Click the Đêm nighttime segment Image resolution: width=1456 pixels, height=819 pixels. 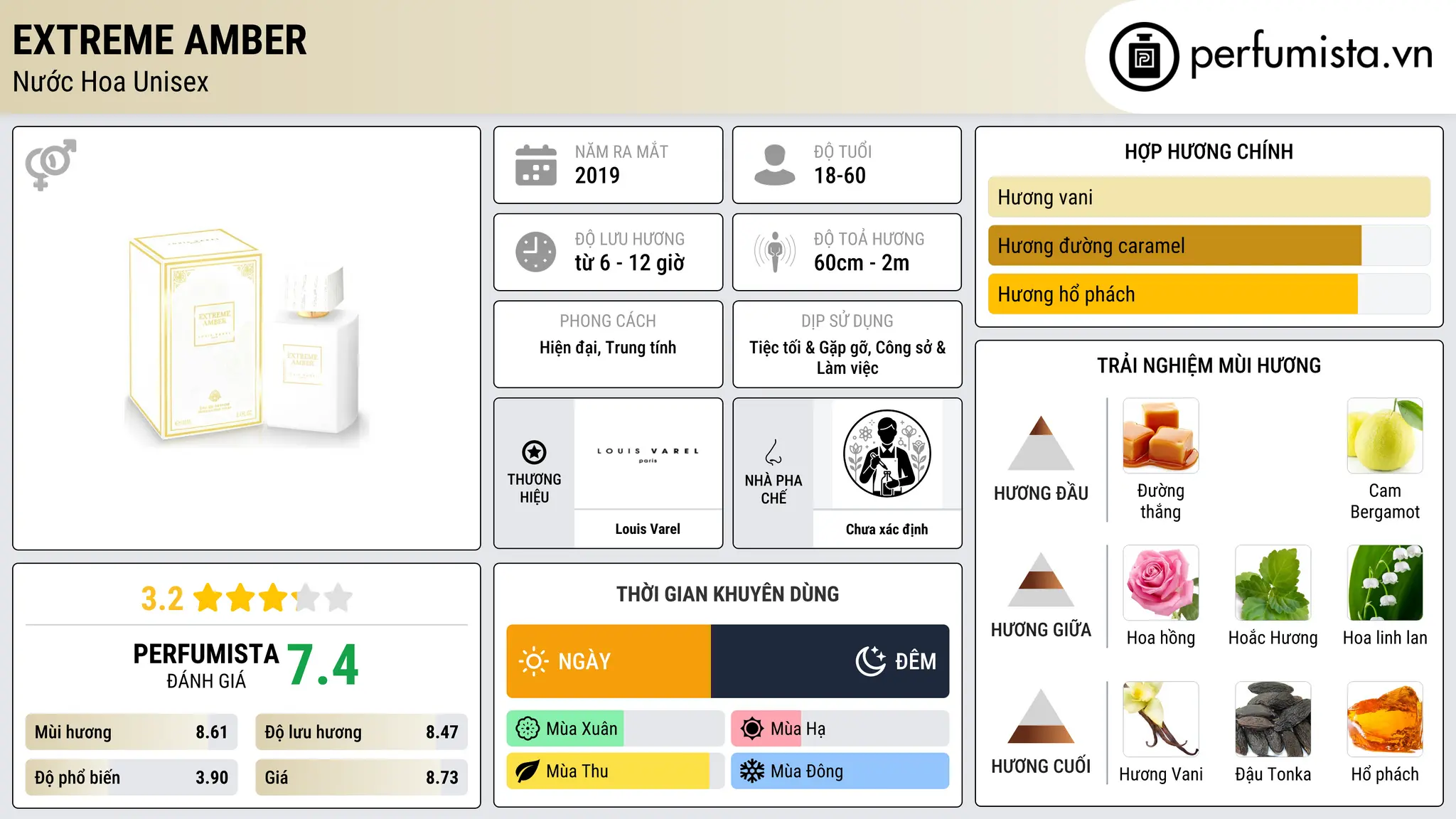pos(830,661)
